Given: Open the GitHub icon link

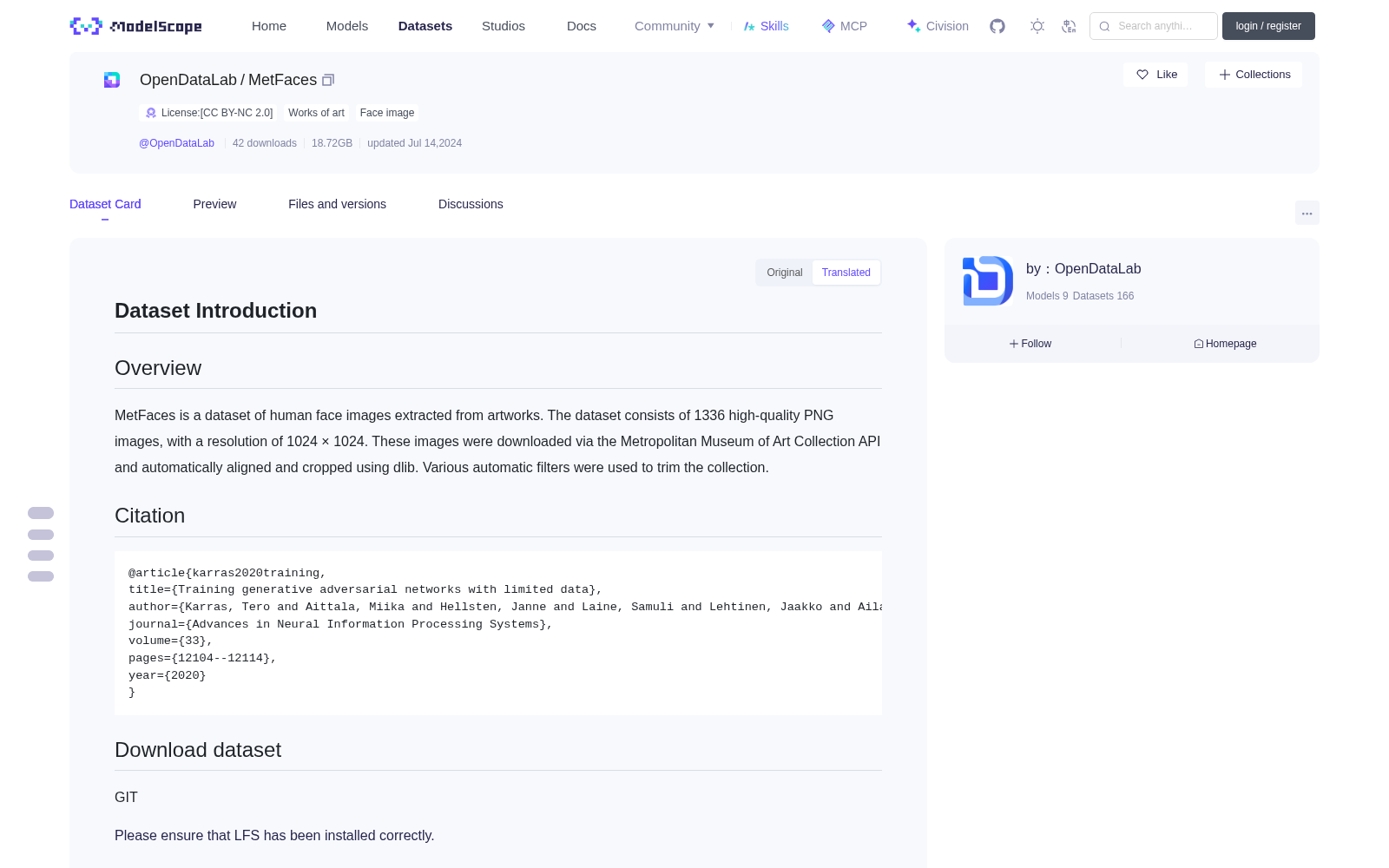Looking at the screenshot, I should coord(997,26).
